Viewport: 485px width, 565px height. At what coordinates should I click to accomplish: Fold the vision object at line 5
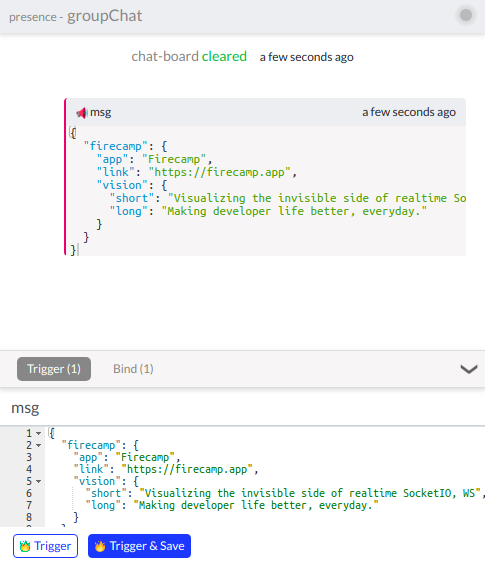tap(39, 481)
